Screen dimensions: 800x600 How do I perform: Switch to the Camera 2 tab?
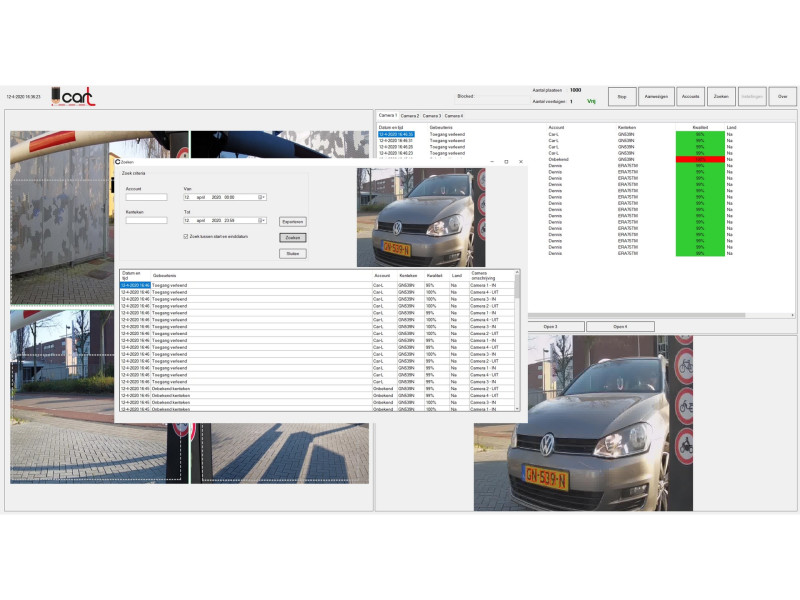point(411,115)
